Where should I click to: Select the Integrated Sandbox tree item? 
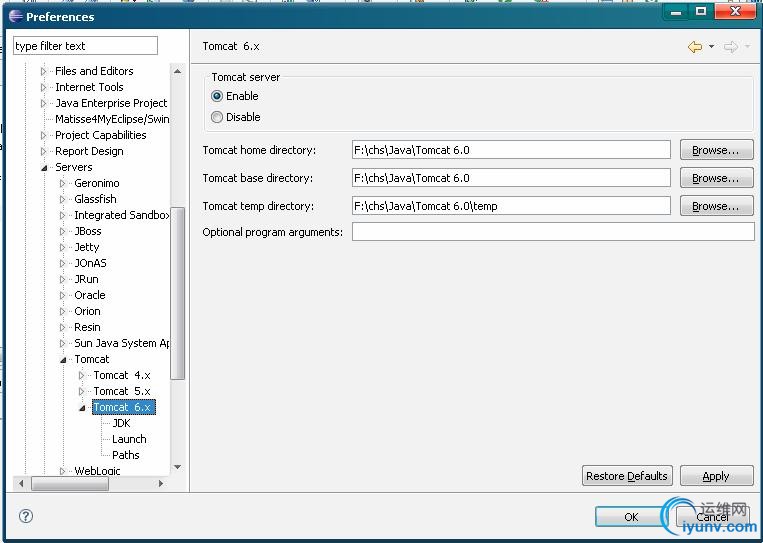122,215
